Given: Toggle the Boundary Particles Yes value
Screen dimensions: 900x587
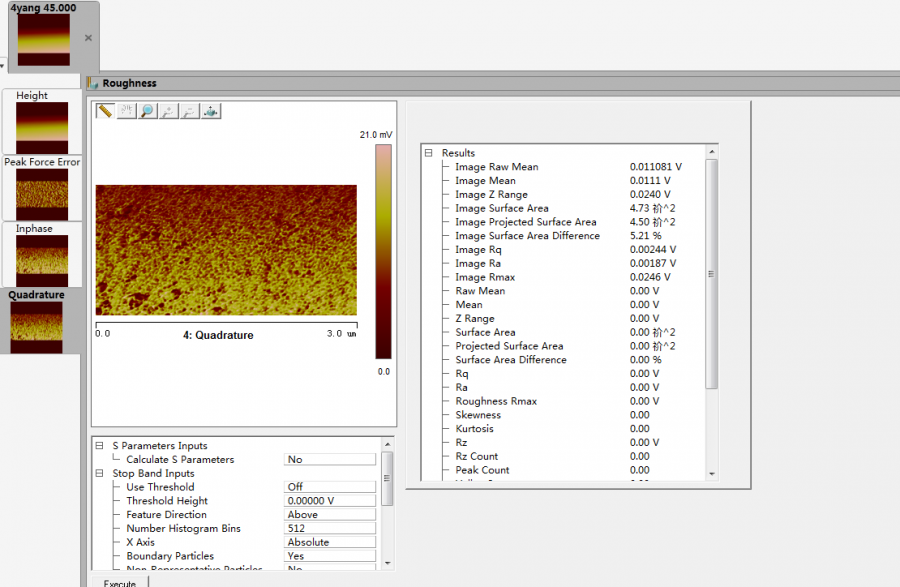Looking at the screenshot, I should [x=330, y=556].
